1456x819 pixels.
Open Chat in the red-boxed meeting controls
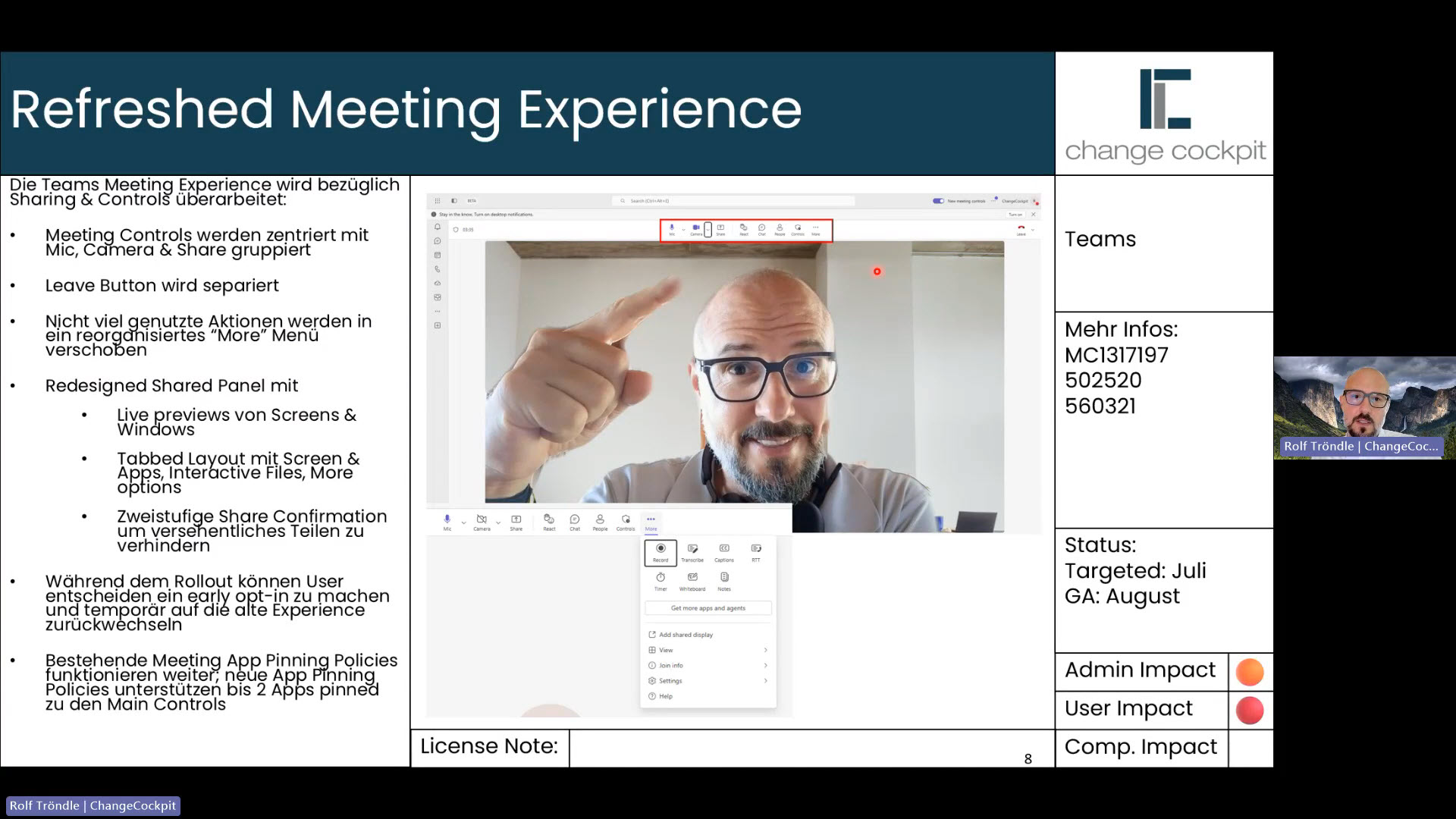click(x=762, y=230)
